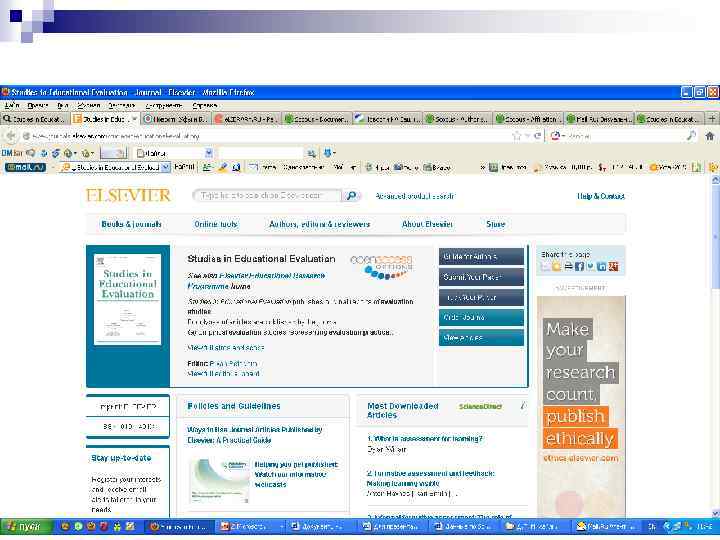Bookmark page with the star icon
The image size is (720, 540).
point(517,136)
